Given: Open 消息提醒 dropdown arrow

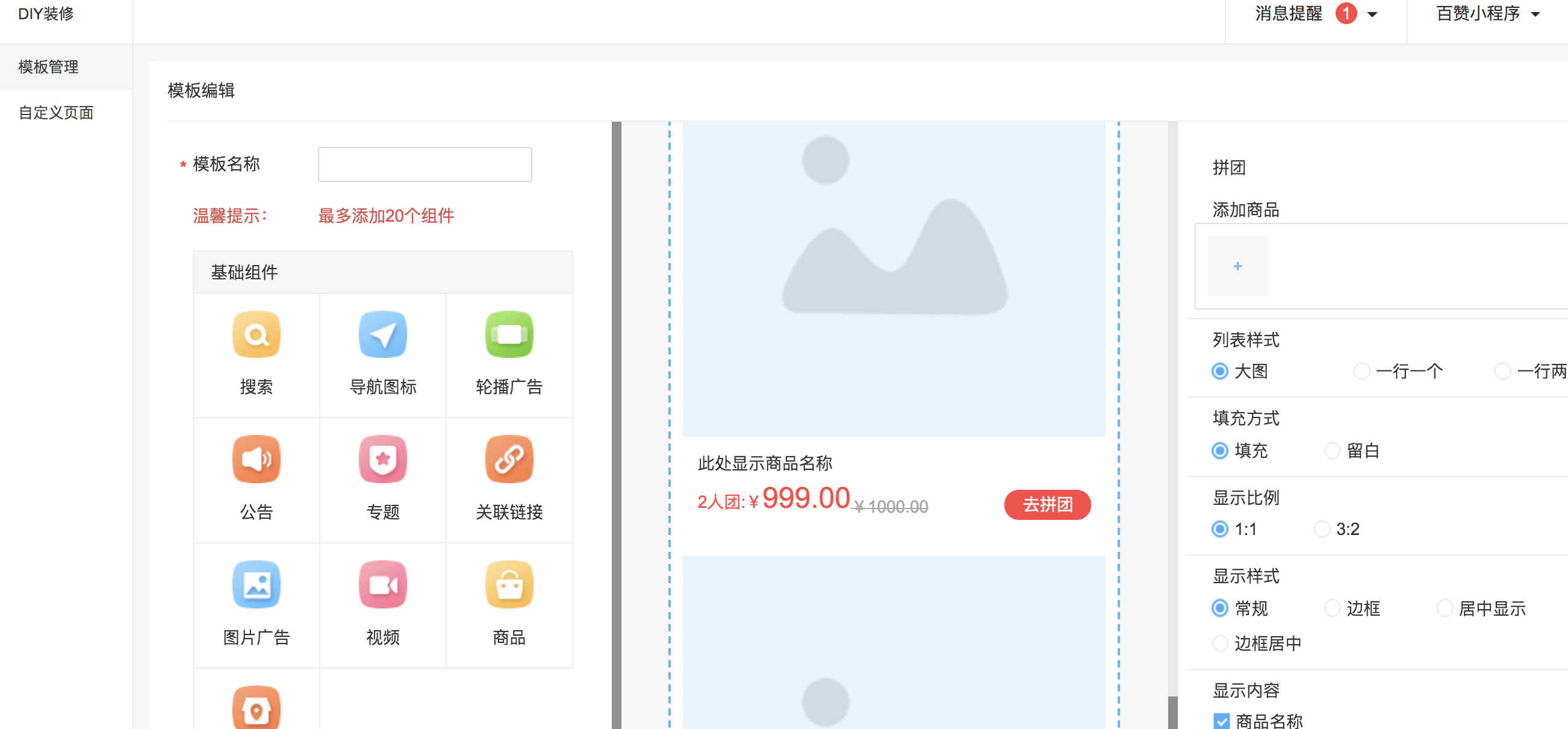Looking at the screenshot, I should pos(1372,14).
